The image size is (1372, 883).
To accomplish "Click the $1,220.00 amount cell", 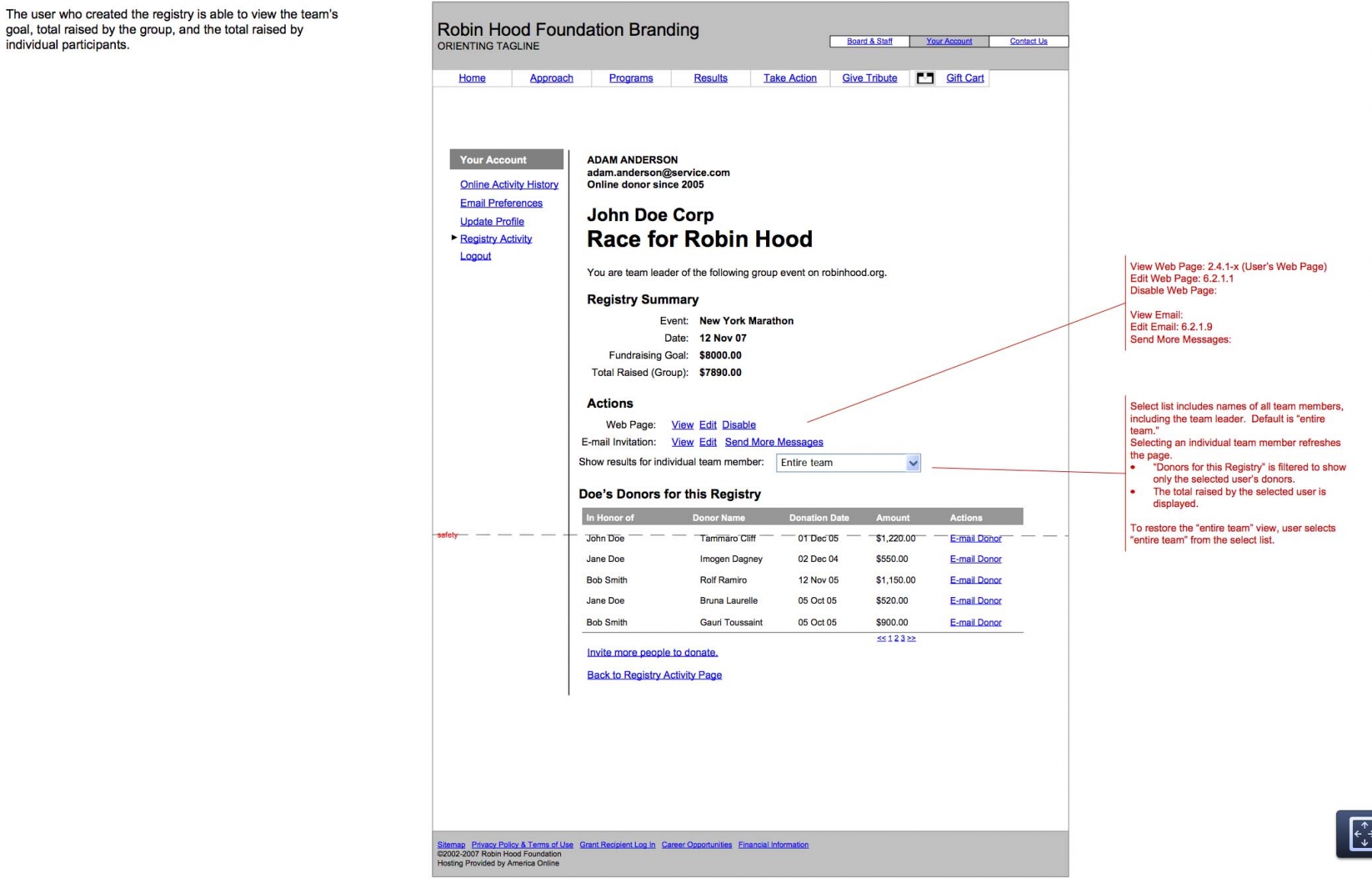I will [x=896, y=538].
